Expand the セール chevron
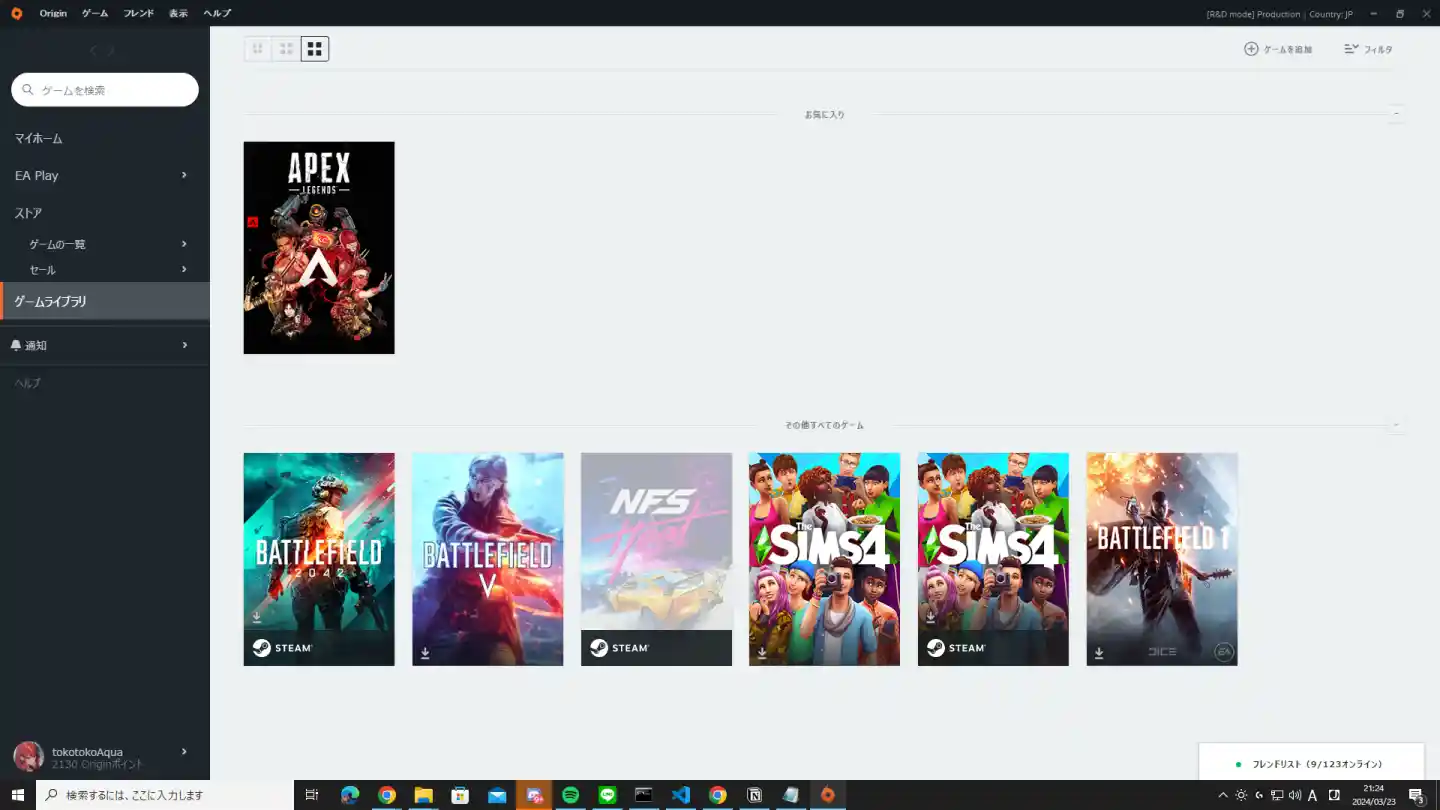This screenshot has height=810, width=1440. tap(184, 269)
